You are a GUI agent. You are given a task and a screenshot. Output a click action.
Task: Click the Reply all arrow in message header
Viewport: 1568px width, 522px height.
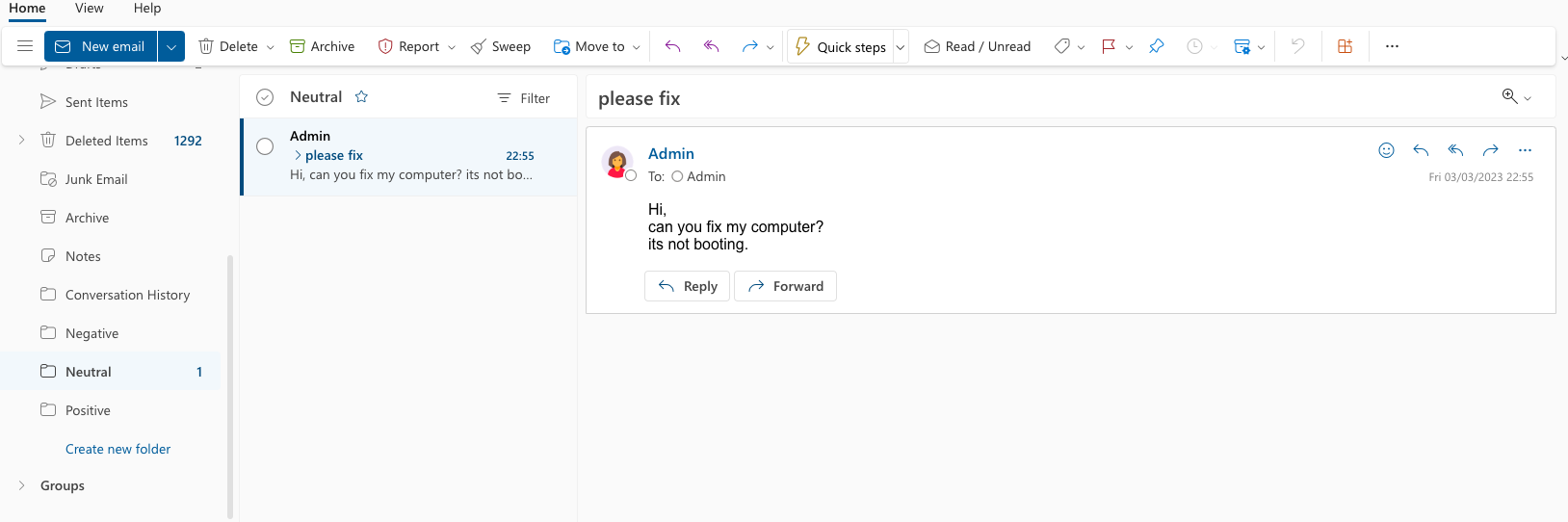click(x=1455, y=150)
